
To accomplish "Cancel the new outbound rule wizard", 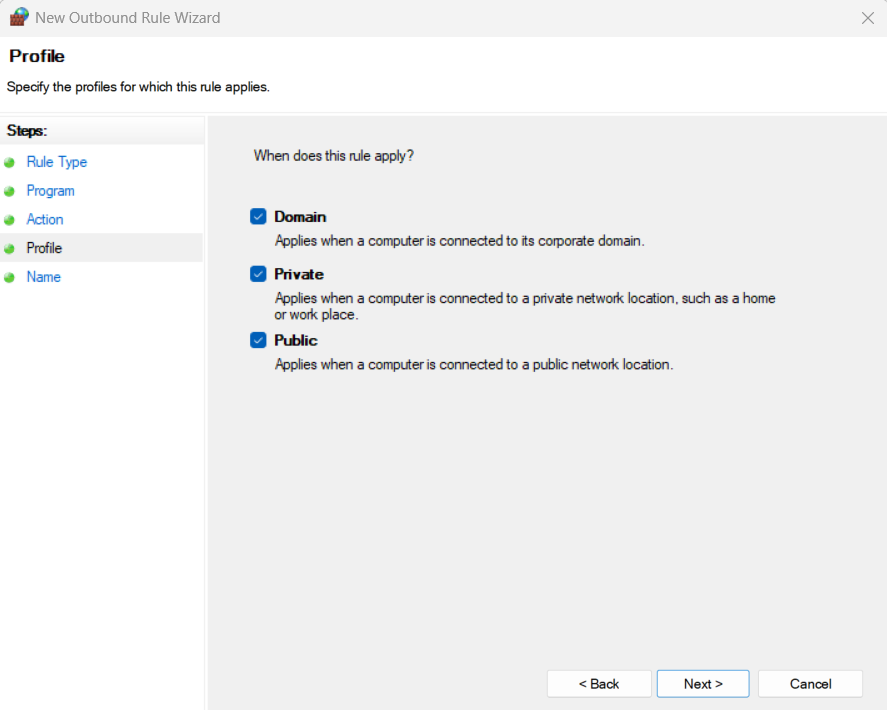I will point(810,684).
